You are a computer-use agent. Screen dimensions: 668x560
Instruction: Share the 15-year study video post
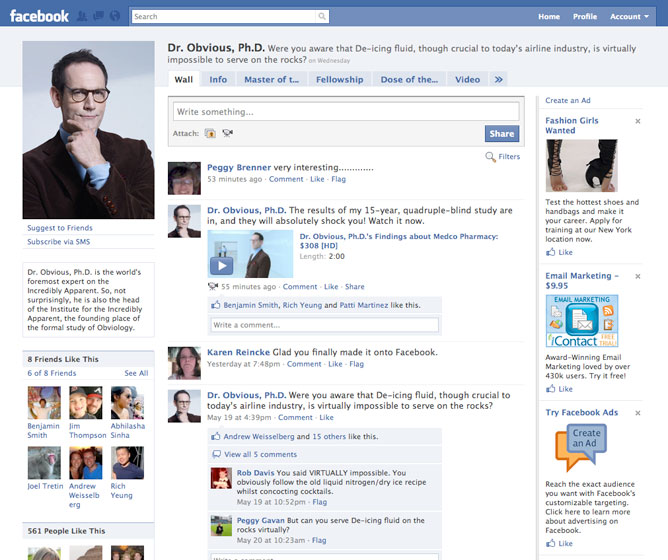point(354,286)
